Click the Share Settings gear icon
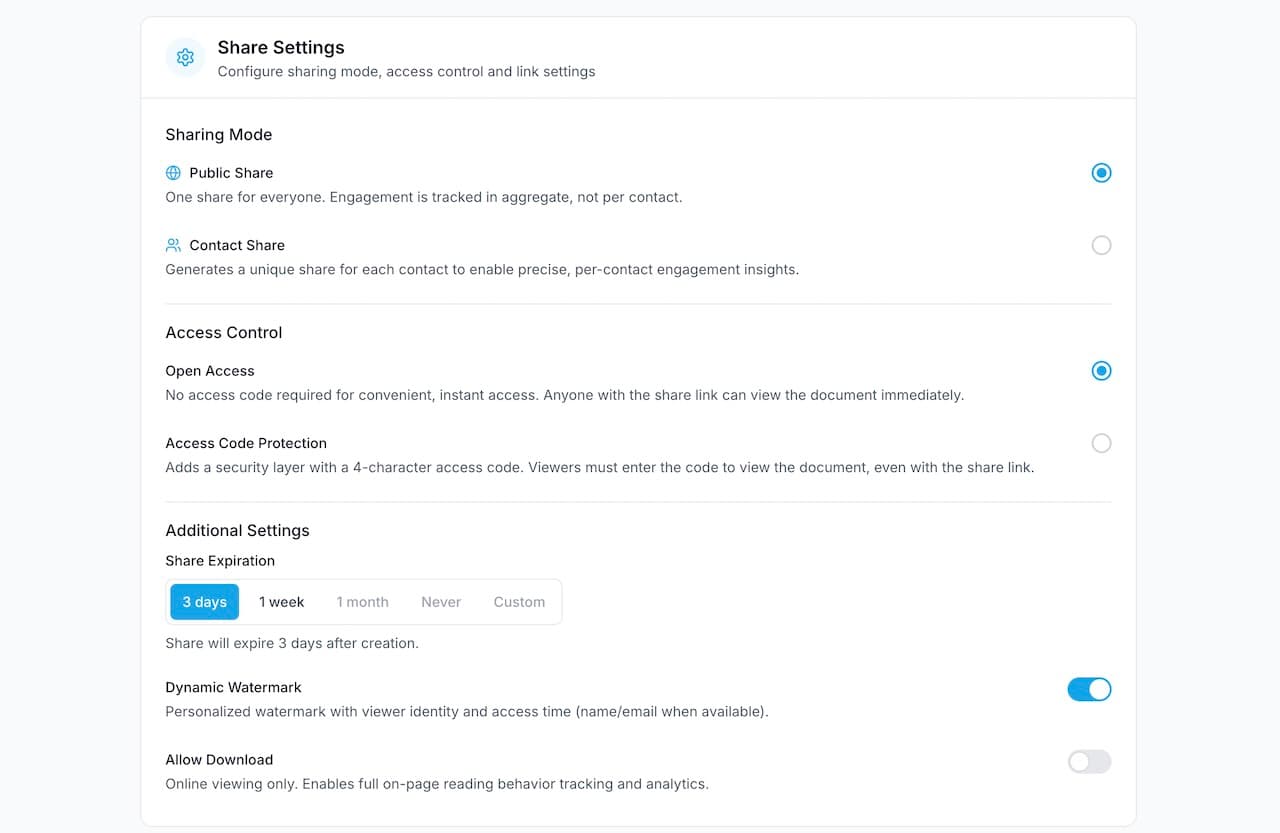Screen dimensions: 1280x833 185,57
